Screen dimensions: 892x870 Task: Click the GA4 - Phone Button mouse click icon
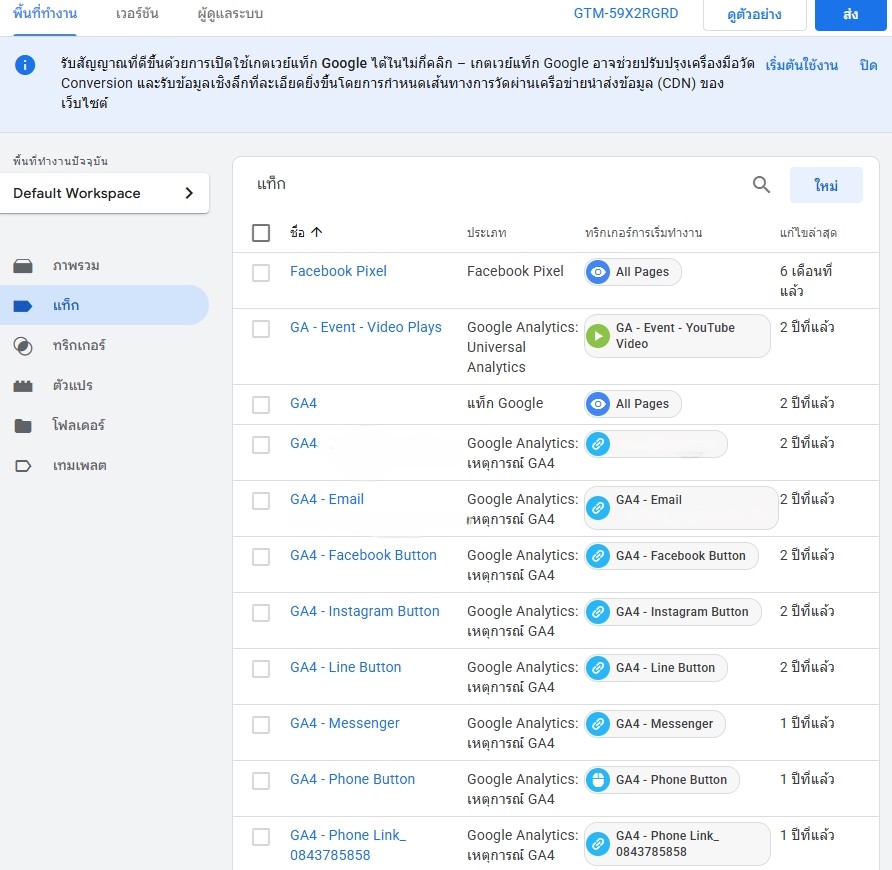598,780
